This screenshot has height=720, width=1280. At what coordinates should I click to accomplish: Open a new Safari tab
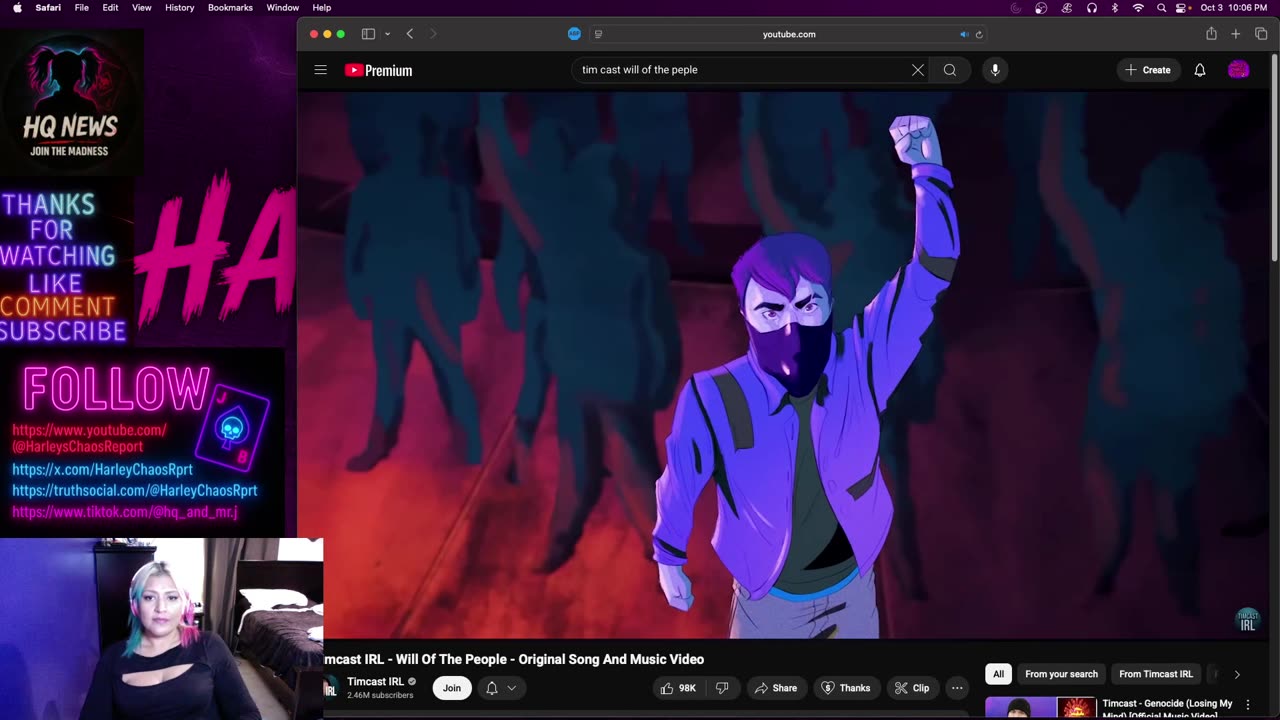coord(1236,34)
